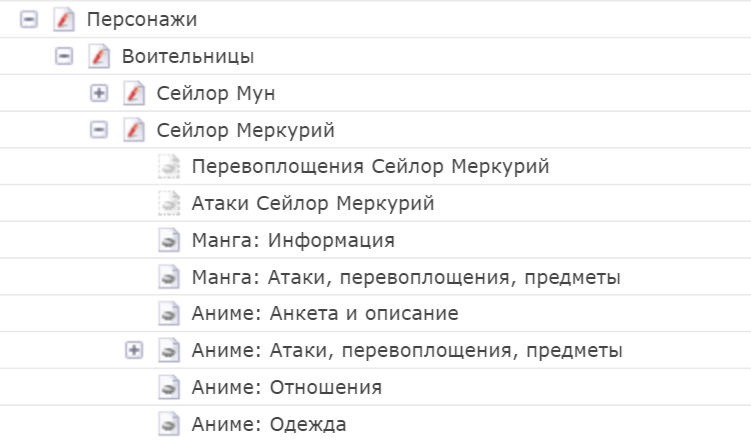751x441 pixels.
Task: Open the Манга: Информация page
Action: click(293, 241)
